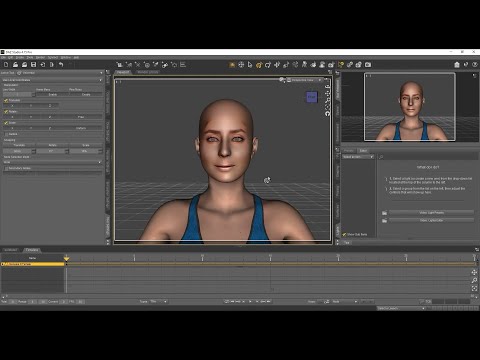
Task: Click the yellow highlighted toolbar icon before Render group
Action: (x=341, y=65)
